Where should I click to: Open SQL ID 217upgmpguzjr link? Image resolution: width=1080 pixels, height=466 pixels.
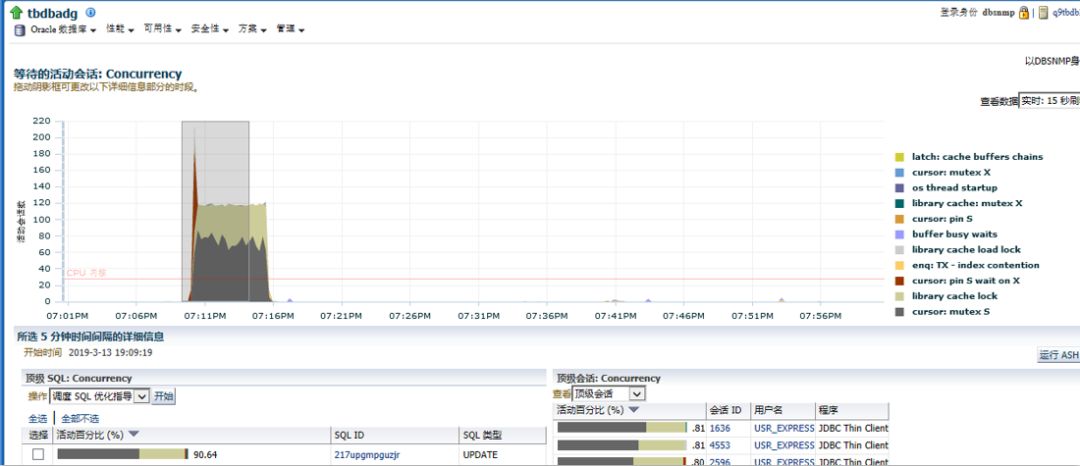pyautogui.click(x=364, y=454)
